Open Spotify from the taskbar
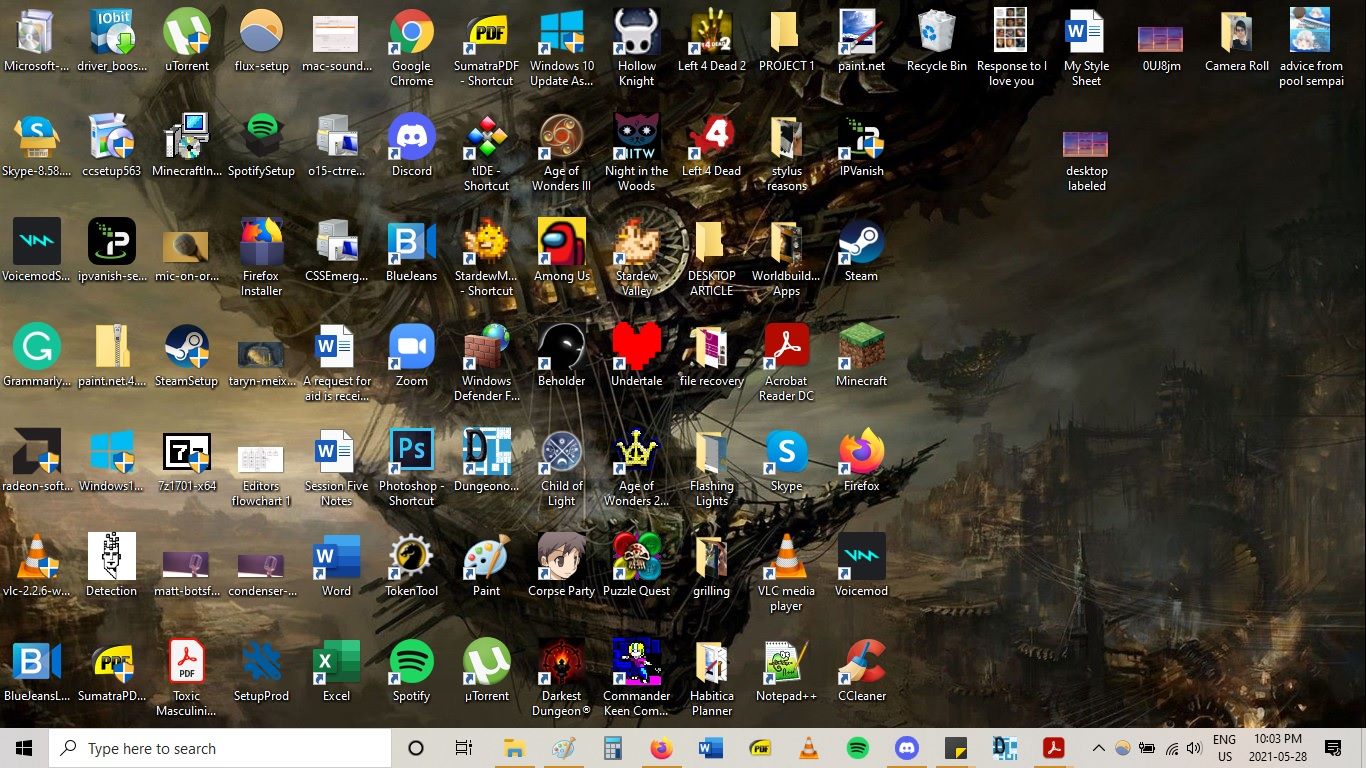Image resolution: width=1366 pixels, height=768 pixels. coord(857,747)
